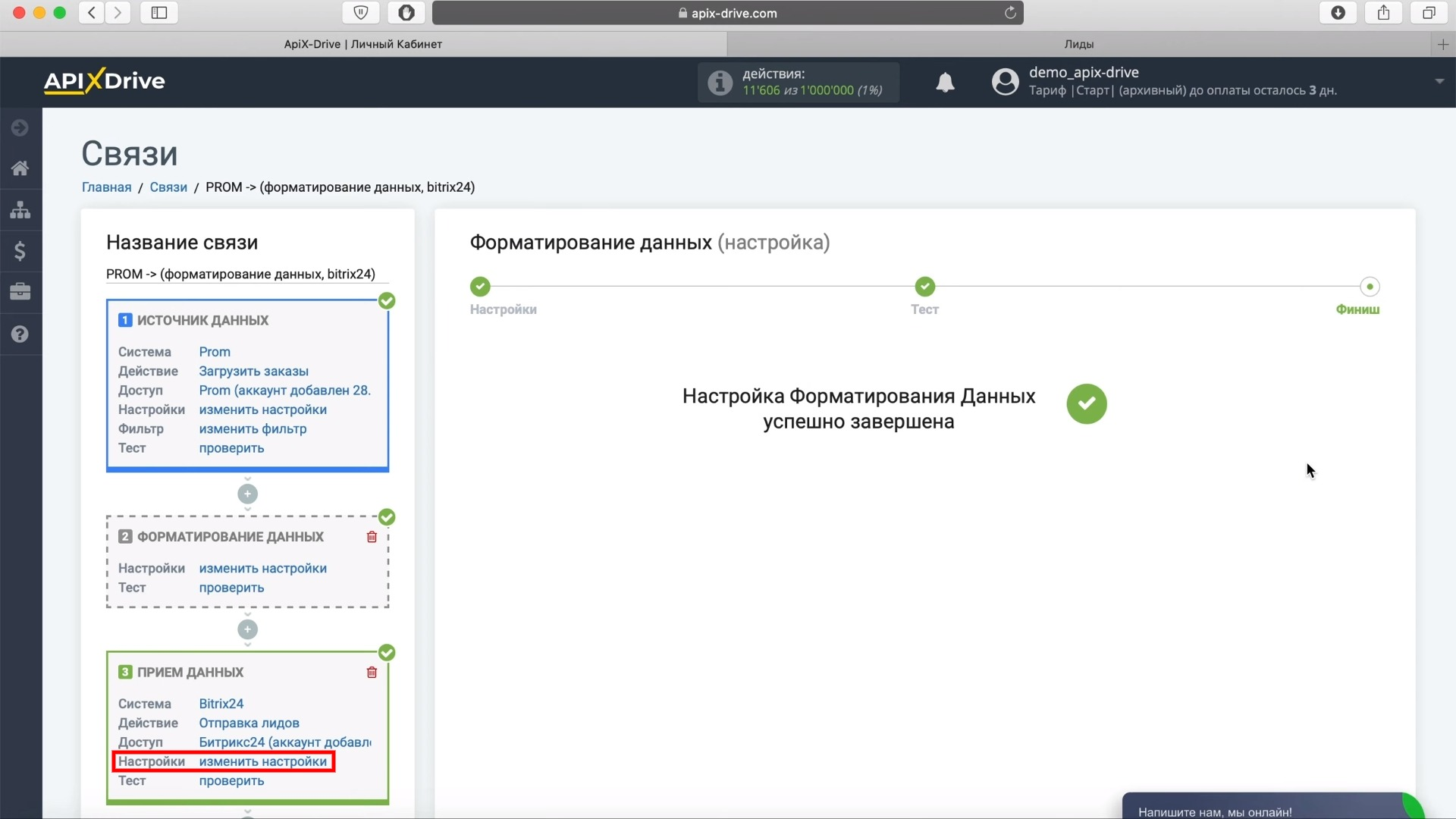Click изменить настройки in Прием данных

pos(262,761)
